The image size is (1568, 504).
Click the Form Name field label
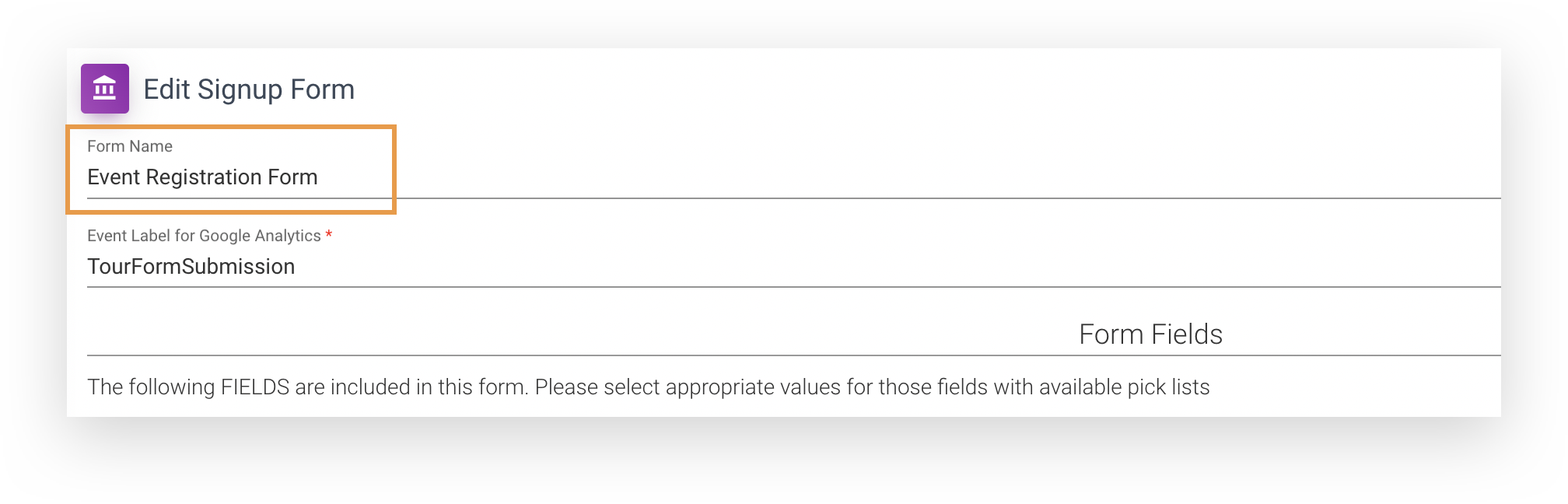coord(130,145)
